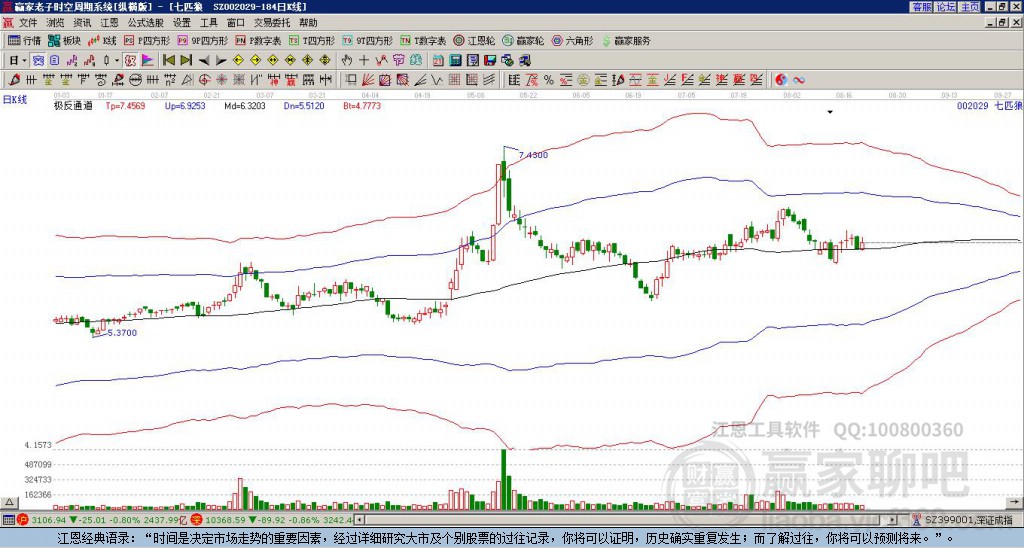Jump to first bar with skip-back icon
This screenshot has height=548, width=1024.
pyautogui.click(x=168, y=61)
